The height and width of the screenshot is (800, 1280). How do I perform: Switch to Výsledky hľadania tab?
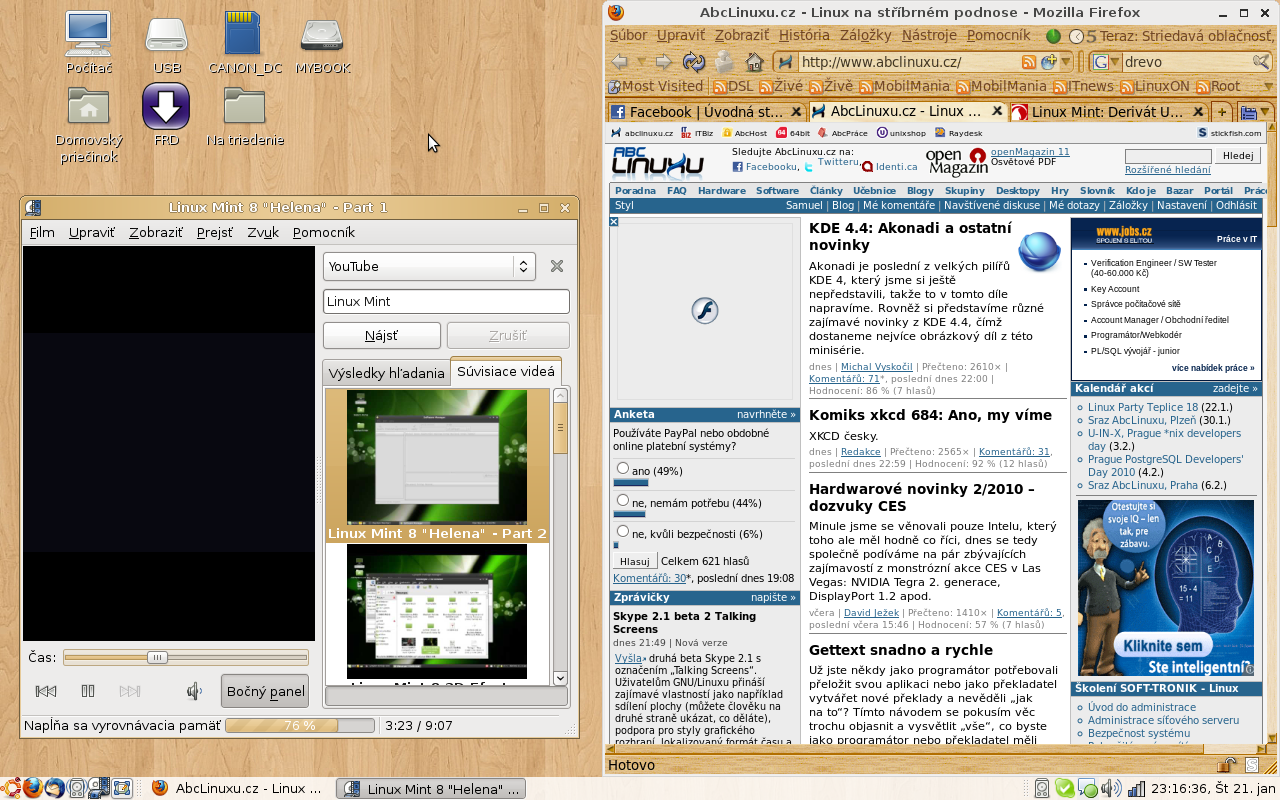click(x=387, y=373)
